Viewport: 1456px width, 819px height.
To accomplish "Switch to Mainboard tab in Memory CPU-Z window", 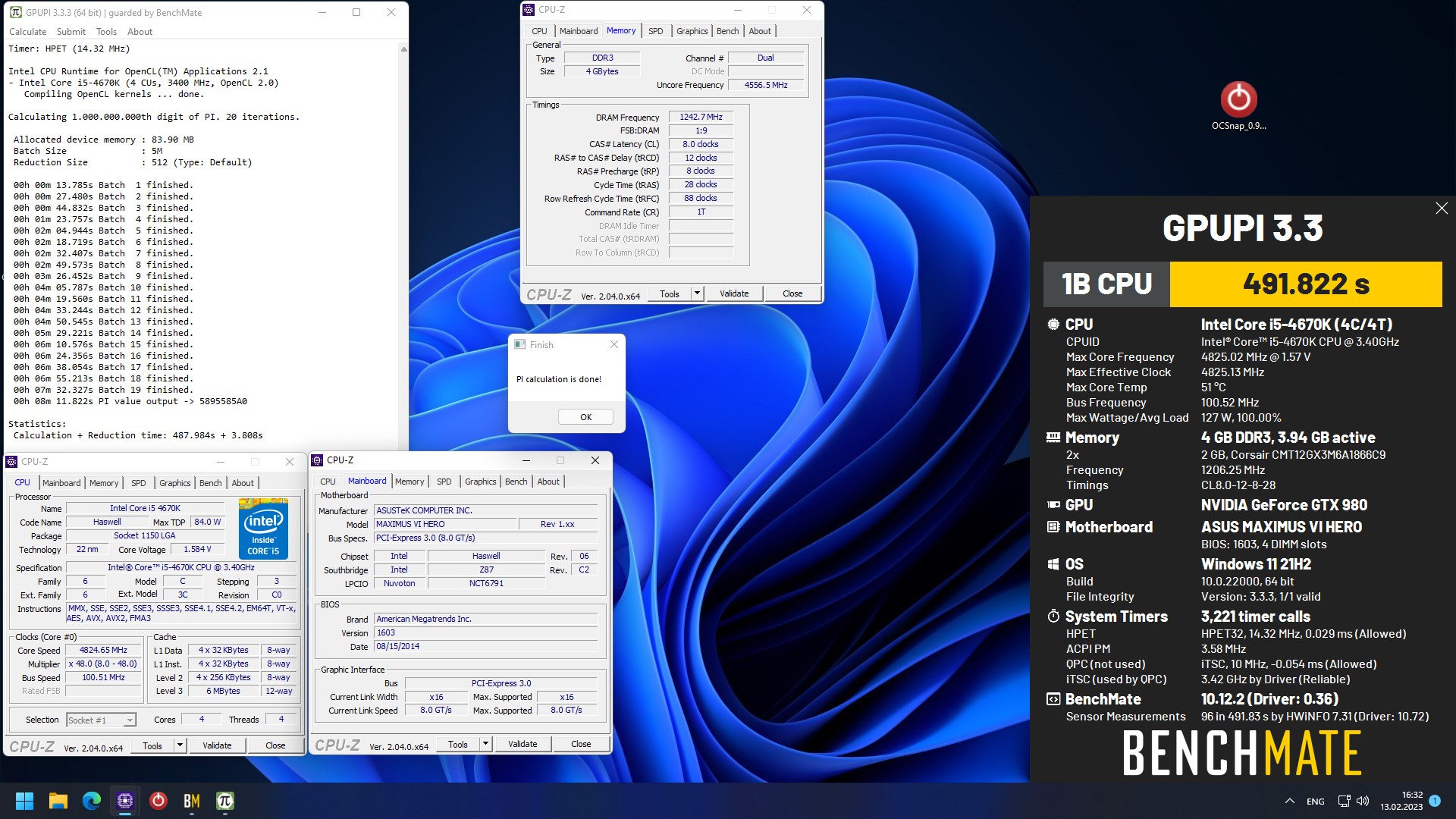I will click(579, 31).
